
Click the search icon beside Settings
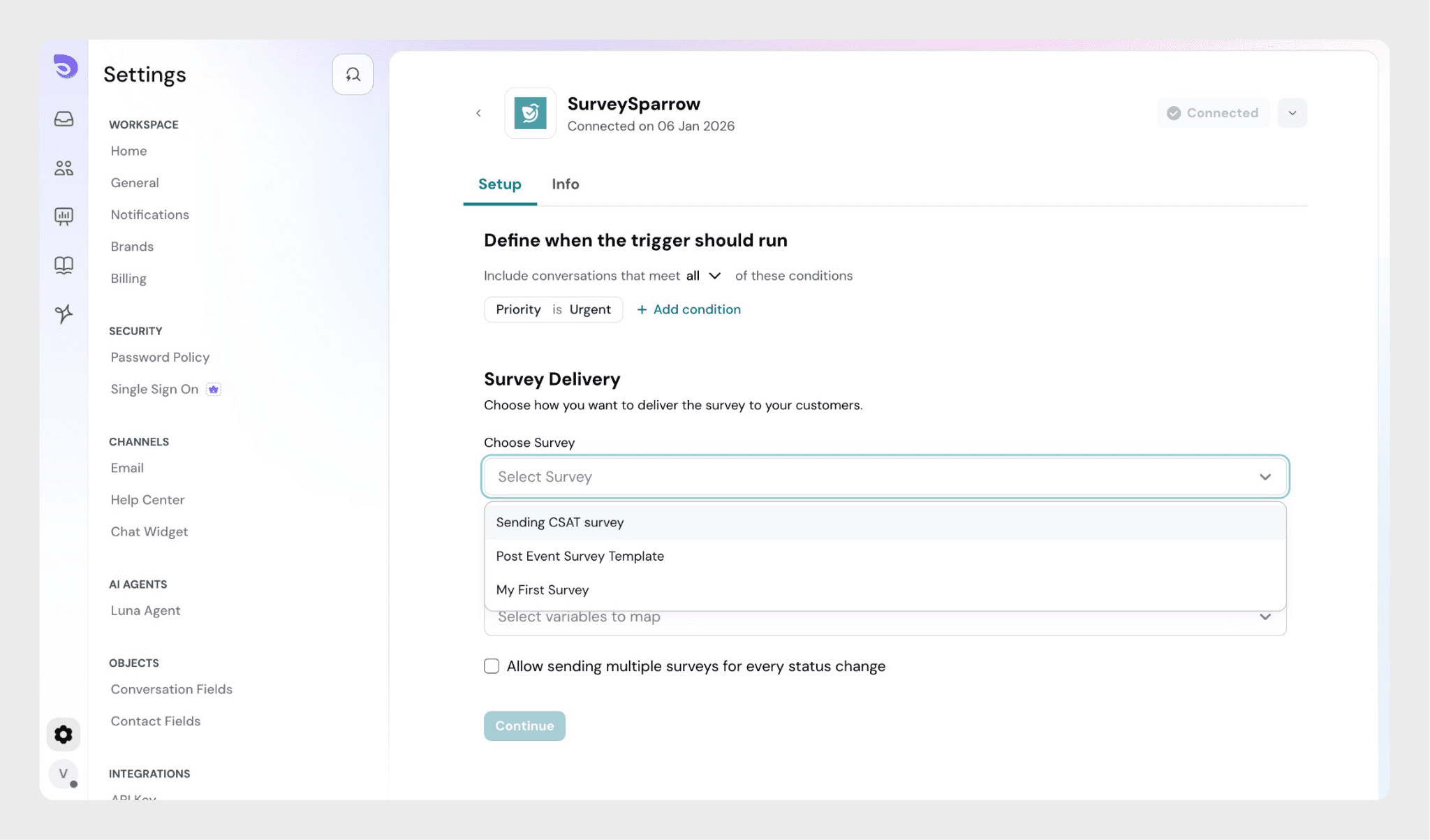tap(353, 74)
